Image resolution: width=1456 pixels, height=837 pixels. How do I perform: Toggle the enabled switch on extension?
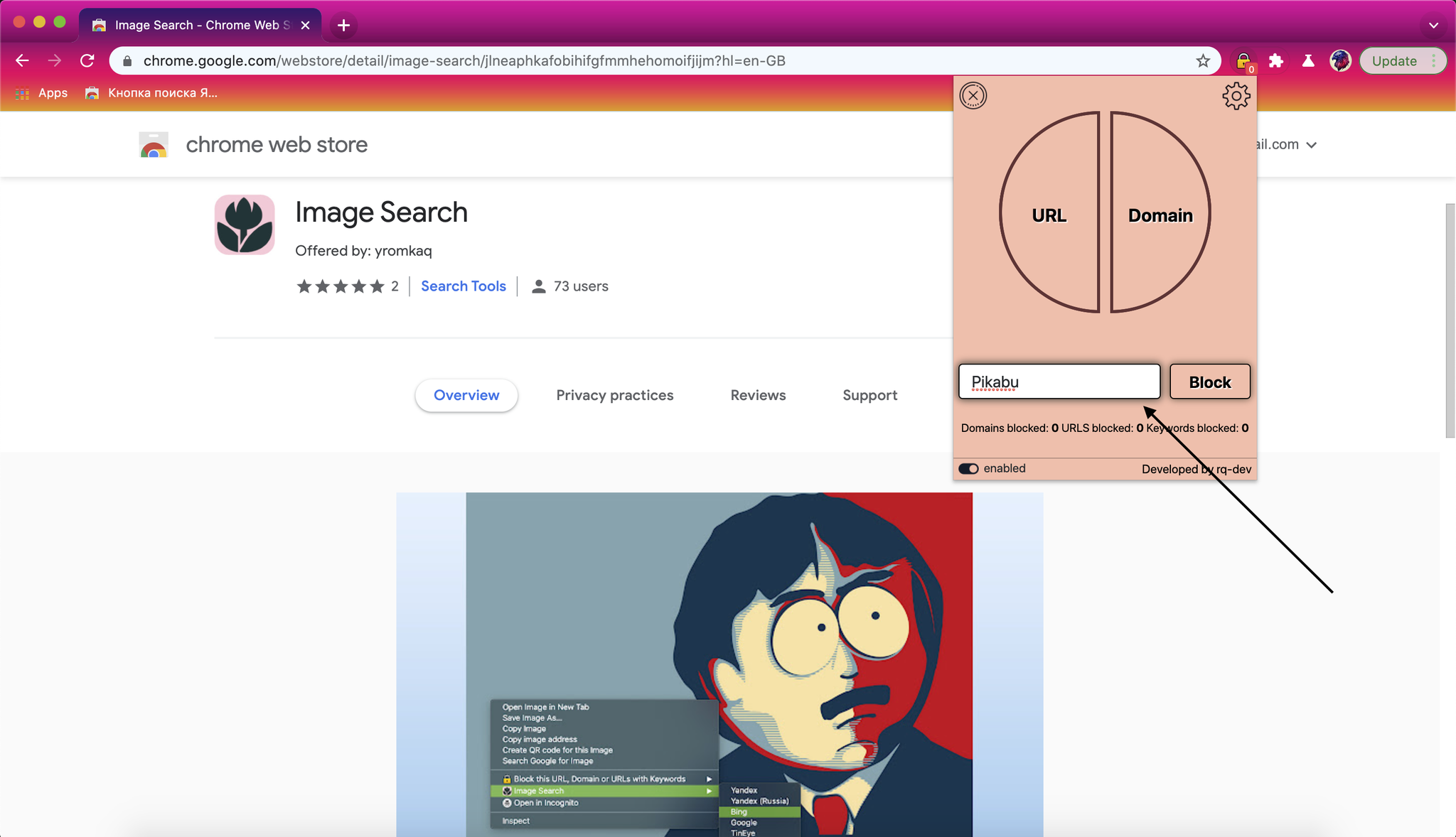pos(968,468)
